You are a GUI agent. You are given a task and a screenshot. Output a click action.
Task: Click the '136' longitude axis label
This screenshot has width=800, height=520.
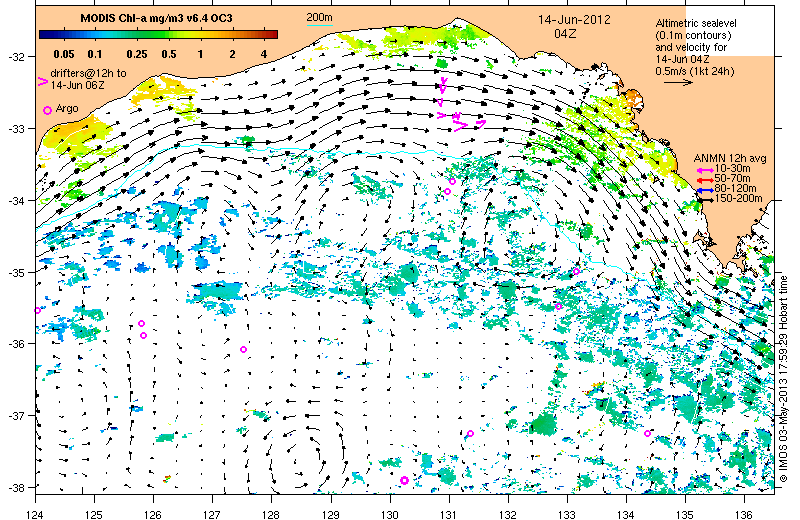pyautogui.click(x=743, y=514)
